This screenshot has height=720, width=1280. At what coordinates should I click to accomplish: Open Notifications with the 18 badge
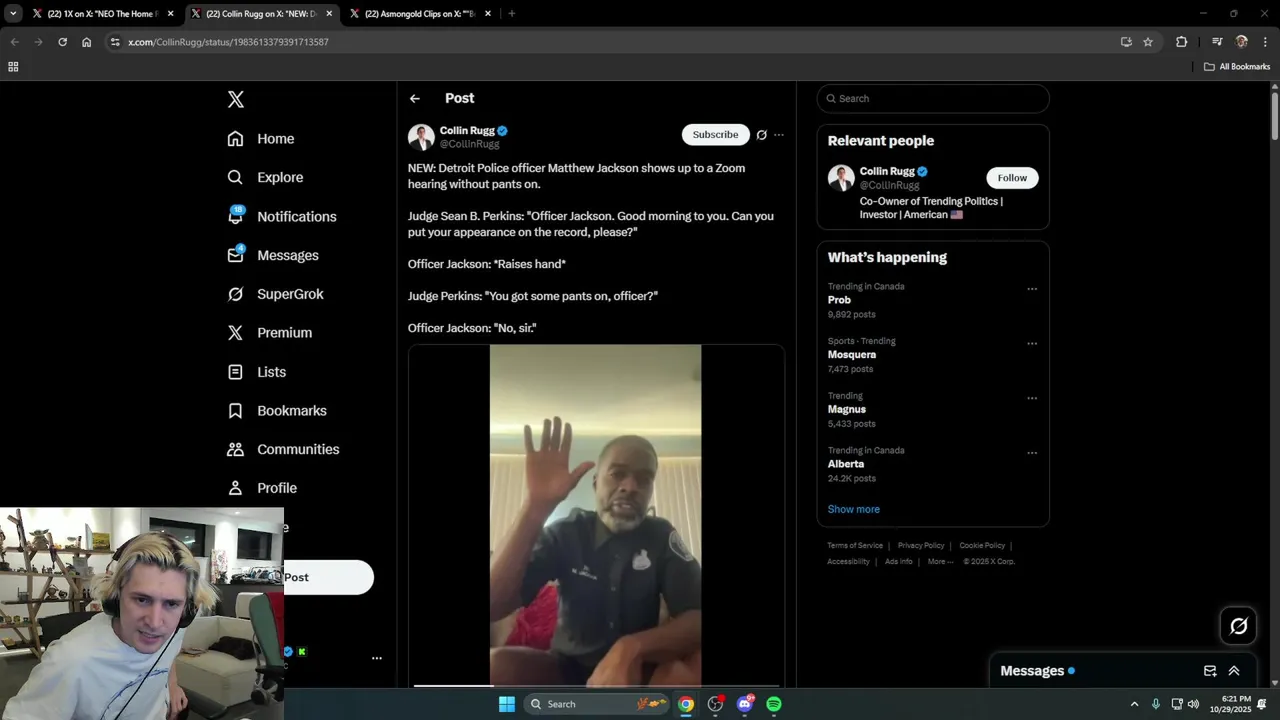[x=282, y=216]
